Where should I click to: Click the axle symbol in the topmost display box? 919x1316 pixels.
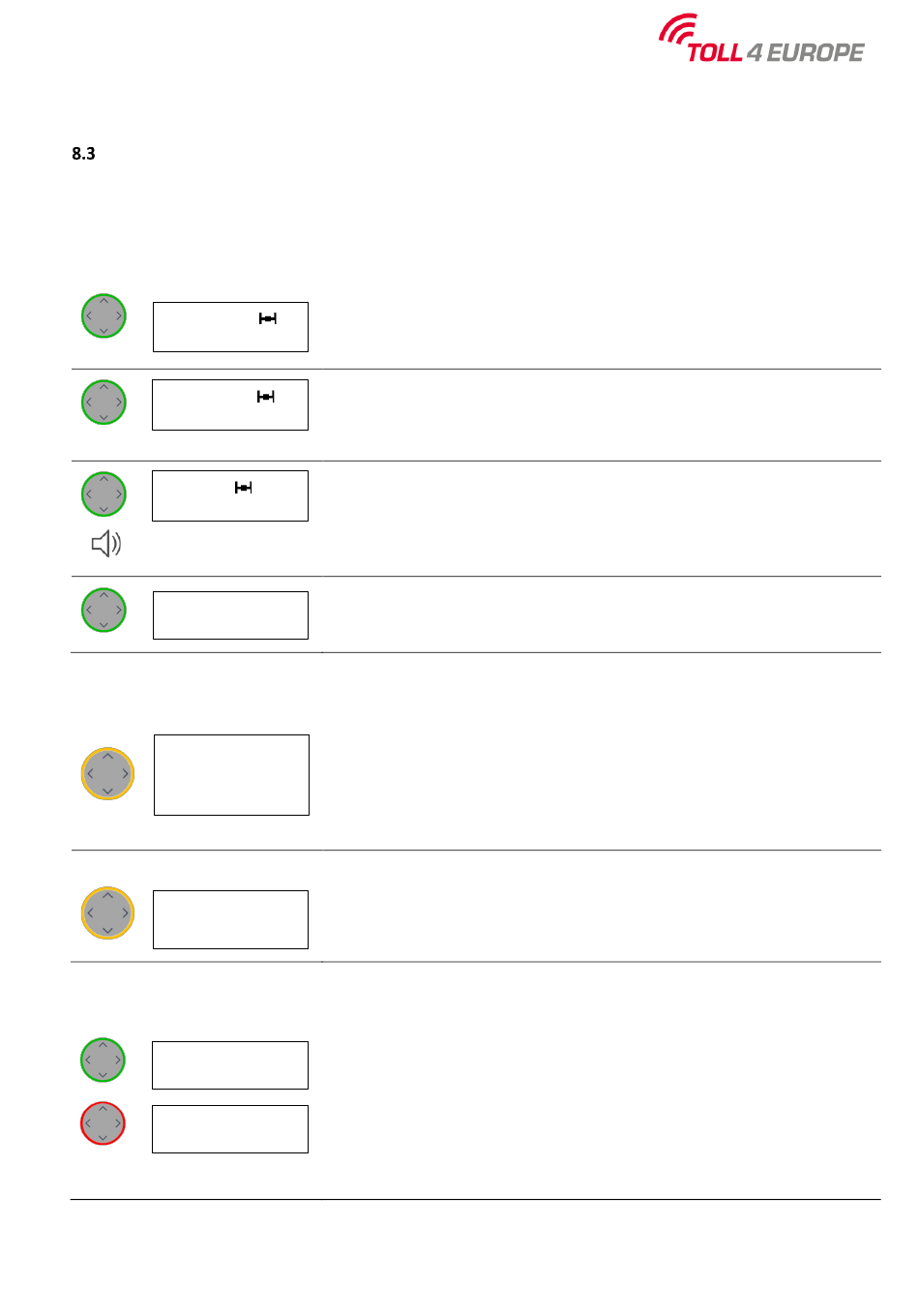268,318
